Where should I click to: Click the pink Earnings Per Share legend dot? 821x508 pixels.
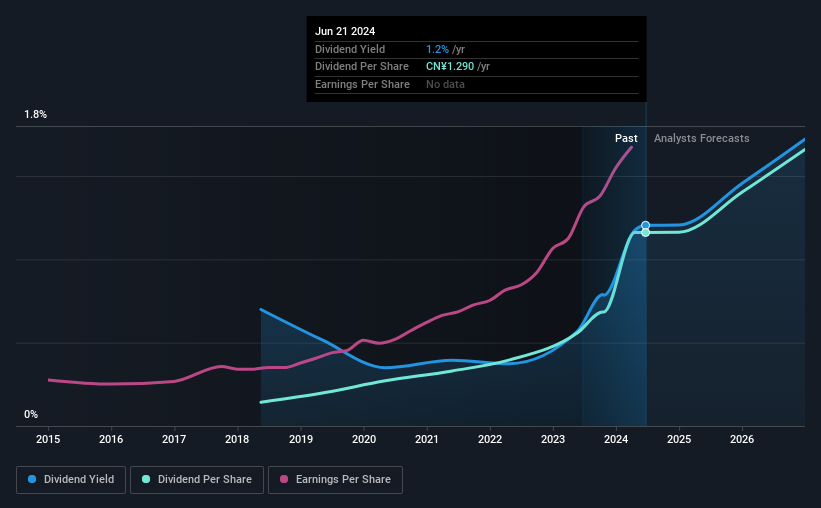coord(284,479)
